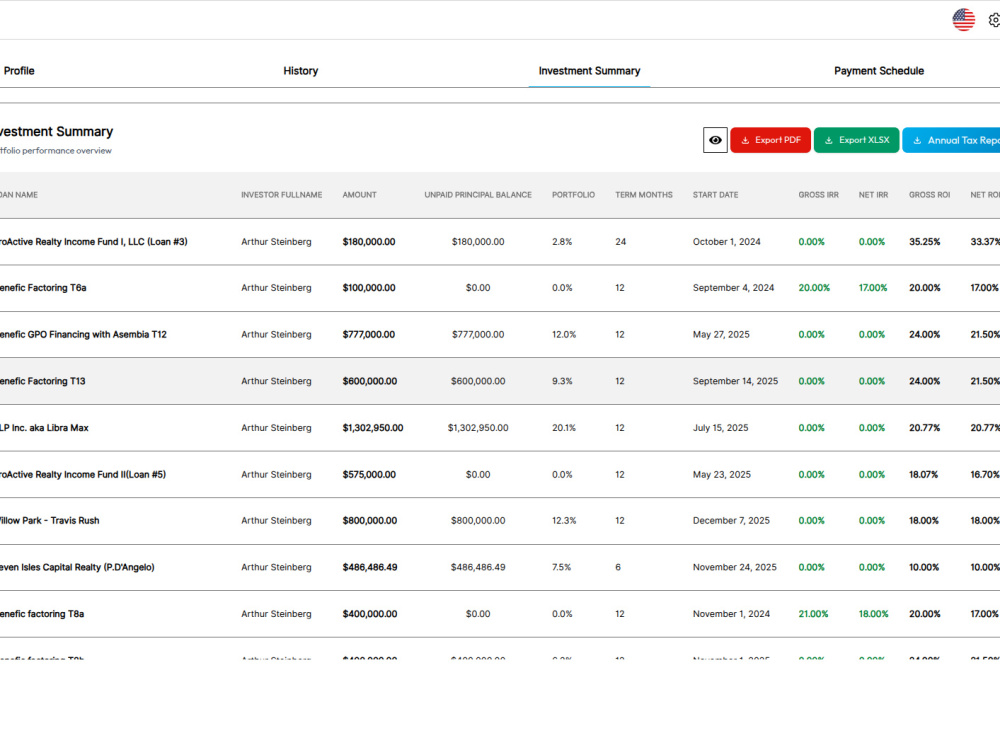Sort by Unpaid Principal Balance column header

[478, 195]
